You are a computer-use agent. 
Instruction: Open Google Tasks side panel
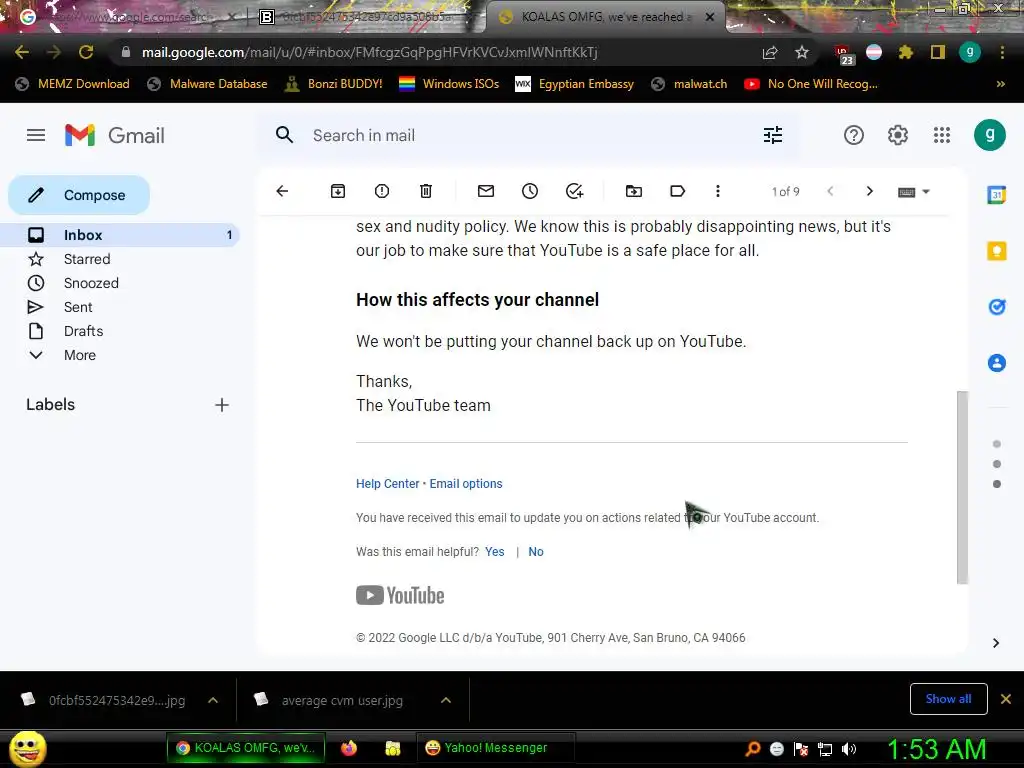click(997, 306)
